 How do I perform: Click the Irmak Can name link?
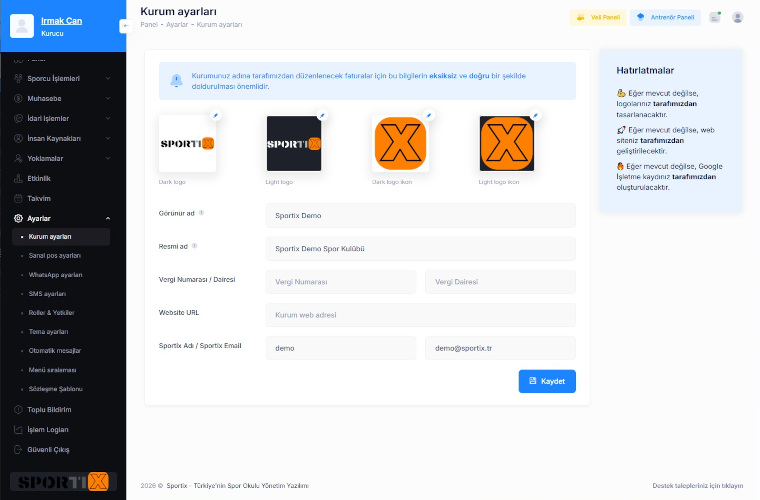[62, 21]
